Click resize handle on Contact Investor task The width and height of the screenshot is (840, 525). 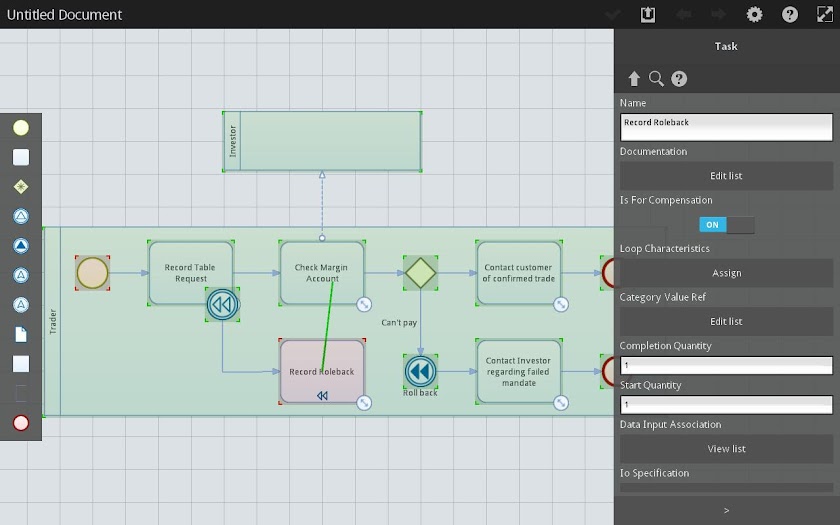coord(561,403)
